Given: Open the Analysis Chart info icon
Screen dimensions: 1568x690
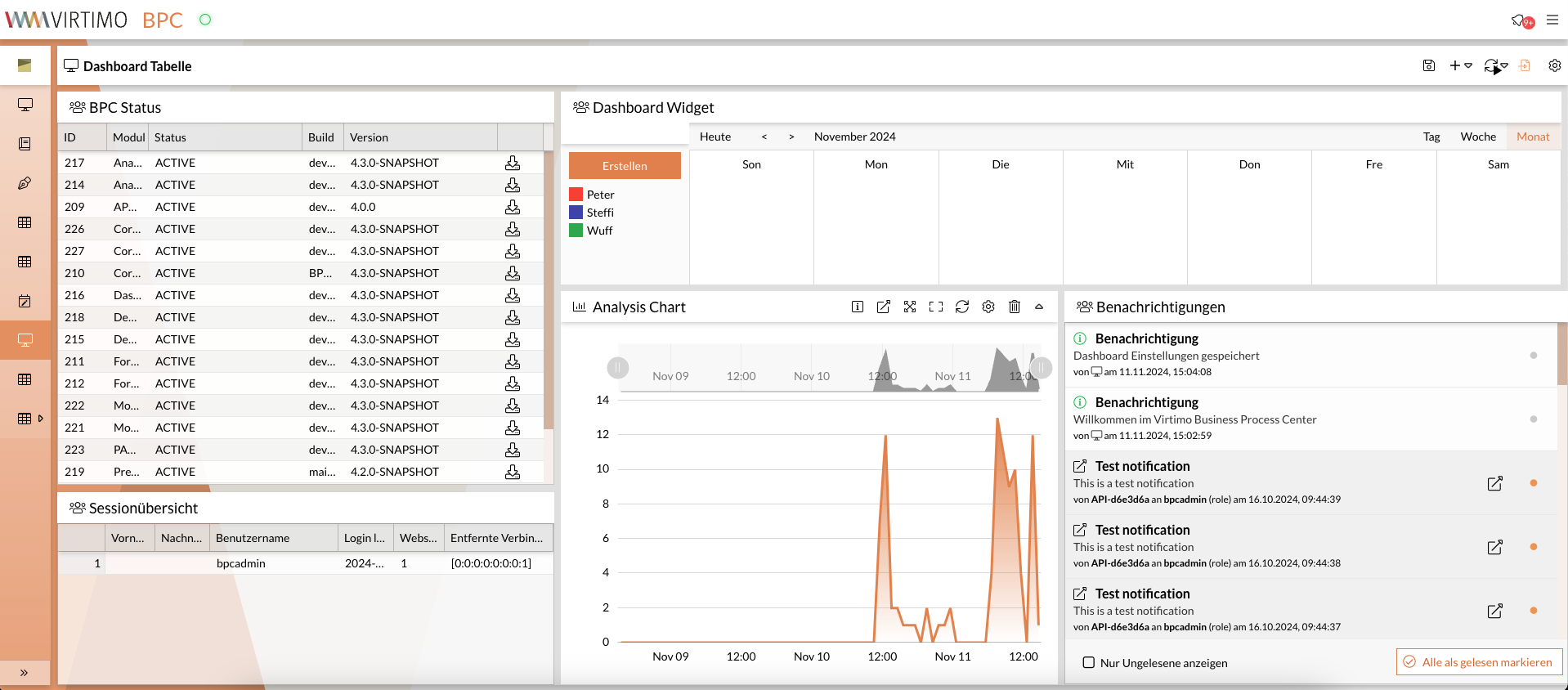Looking at the screenshot, I should pos(857,307).
